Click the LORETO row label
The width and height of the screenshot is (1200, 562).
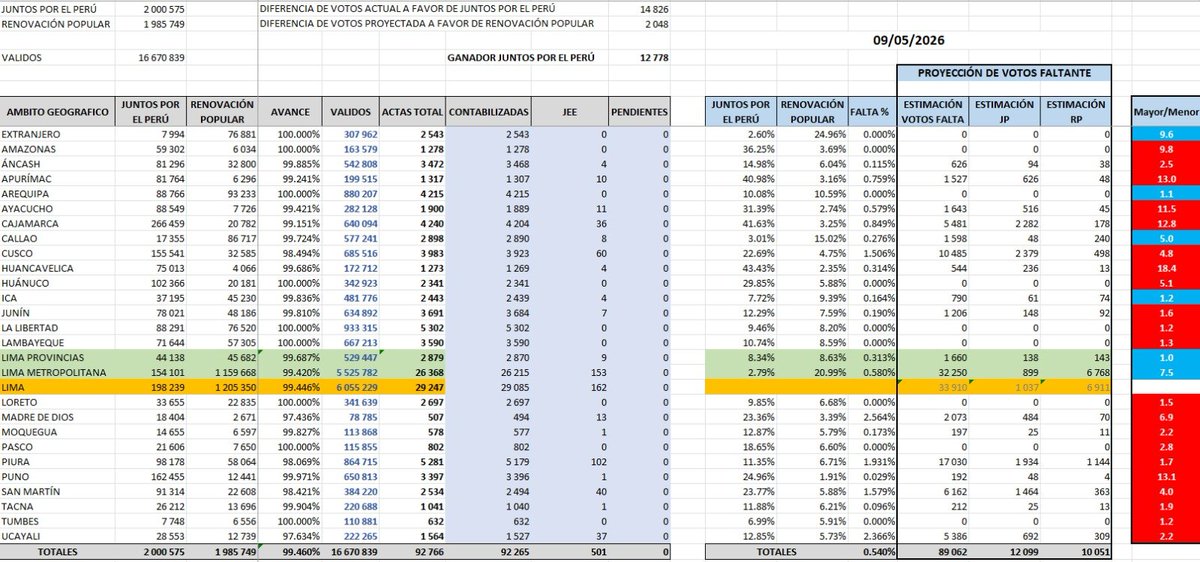click(x=22, y=403)
